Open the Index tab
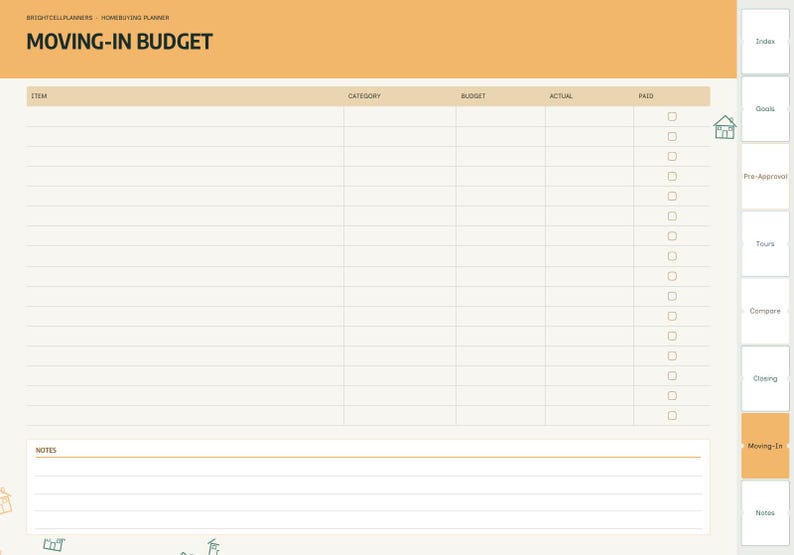Image resolution: width=794 pixels, height=555 pixels. pyautogui.click(x=765, y=42)
